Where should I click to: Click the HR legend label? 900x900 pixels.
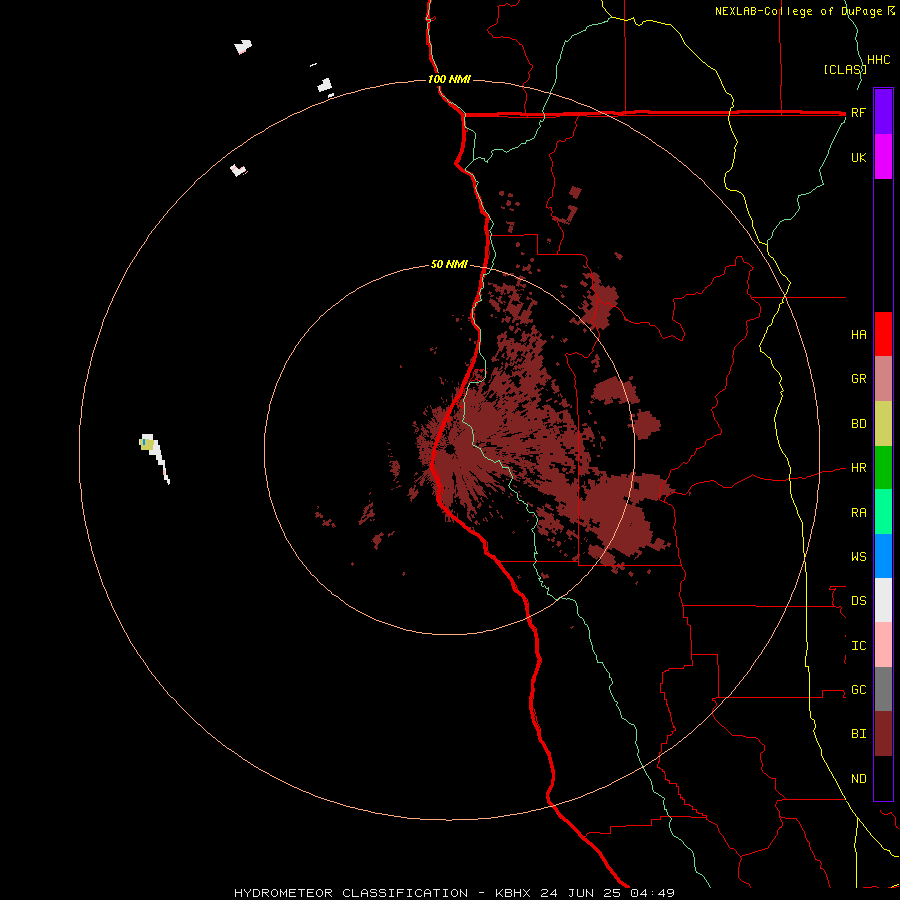[x=858, y=468]
